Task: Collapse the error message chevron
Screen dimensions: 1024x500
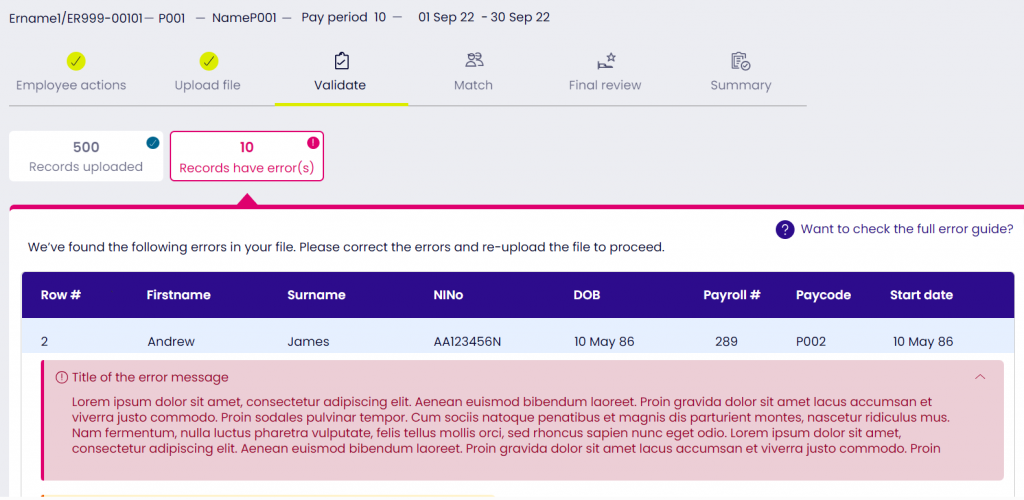Action: [980, 377]
